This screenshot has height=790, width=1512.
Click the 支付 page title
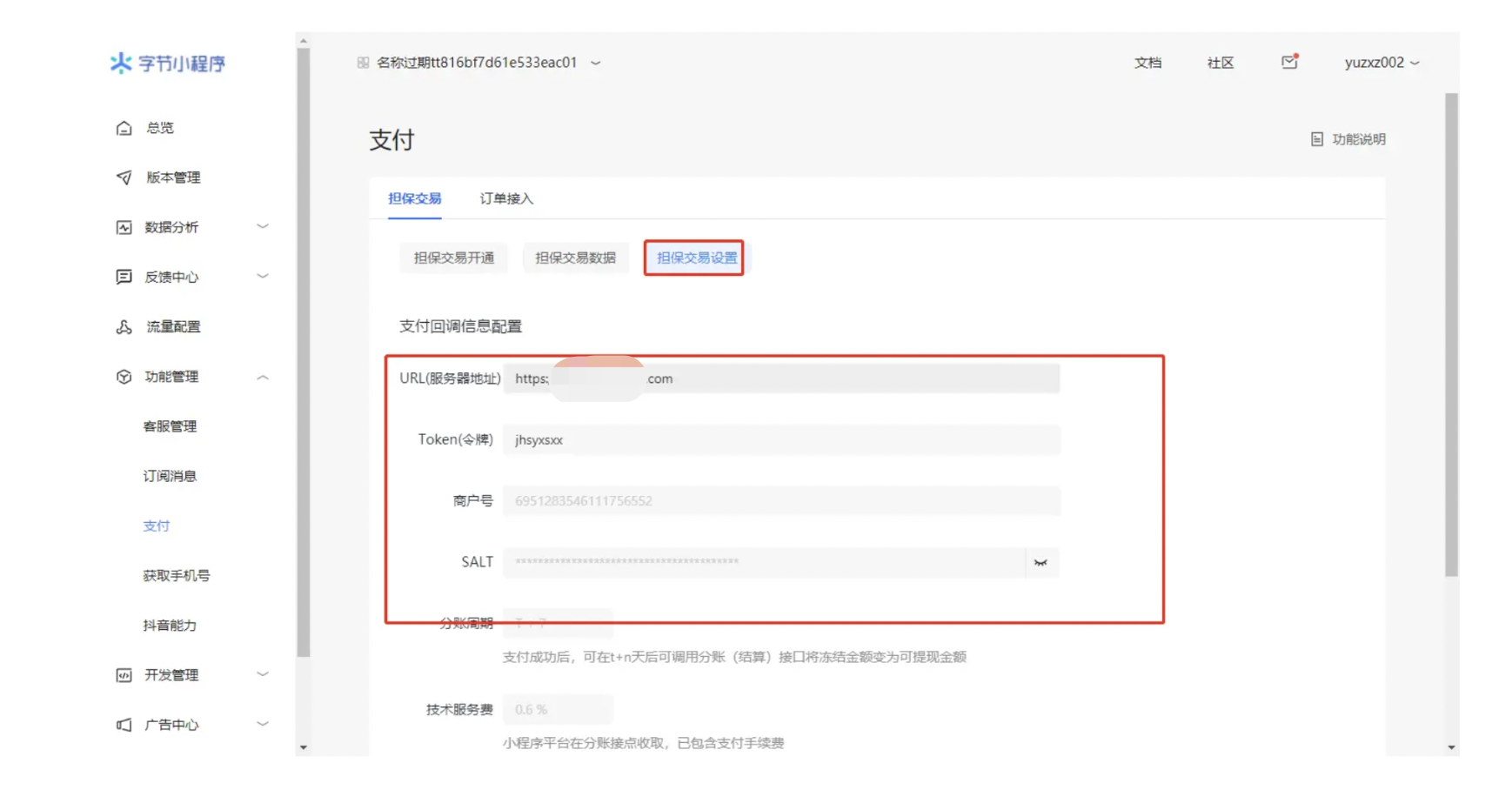391,140
